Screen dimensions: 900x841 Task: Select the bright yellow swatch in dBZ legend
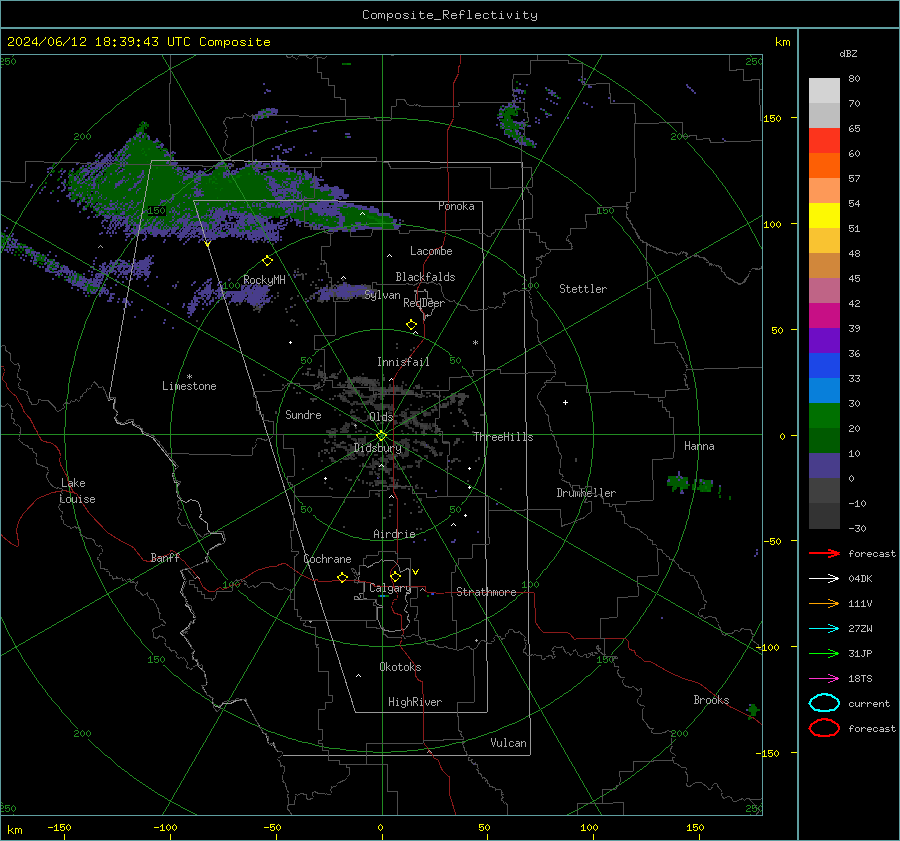[824, 215]
